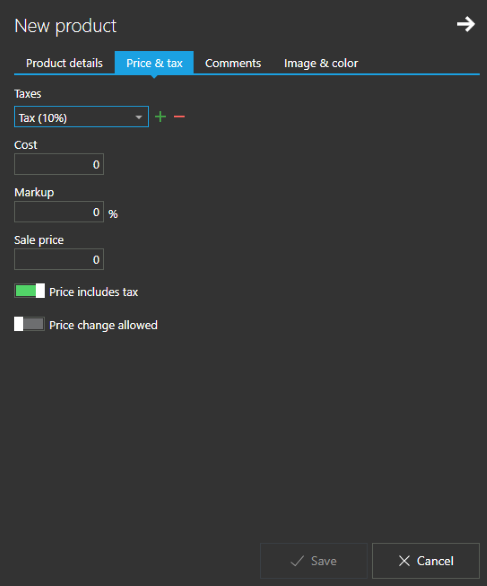Focus the Cost input field
Screen dimensions: 487x586
pyautogui.click(x=59, y=164)
